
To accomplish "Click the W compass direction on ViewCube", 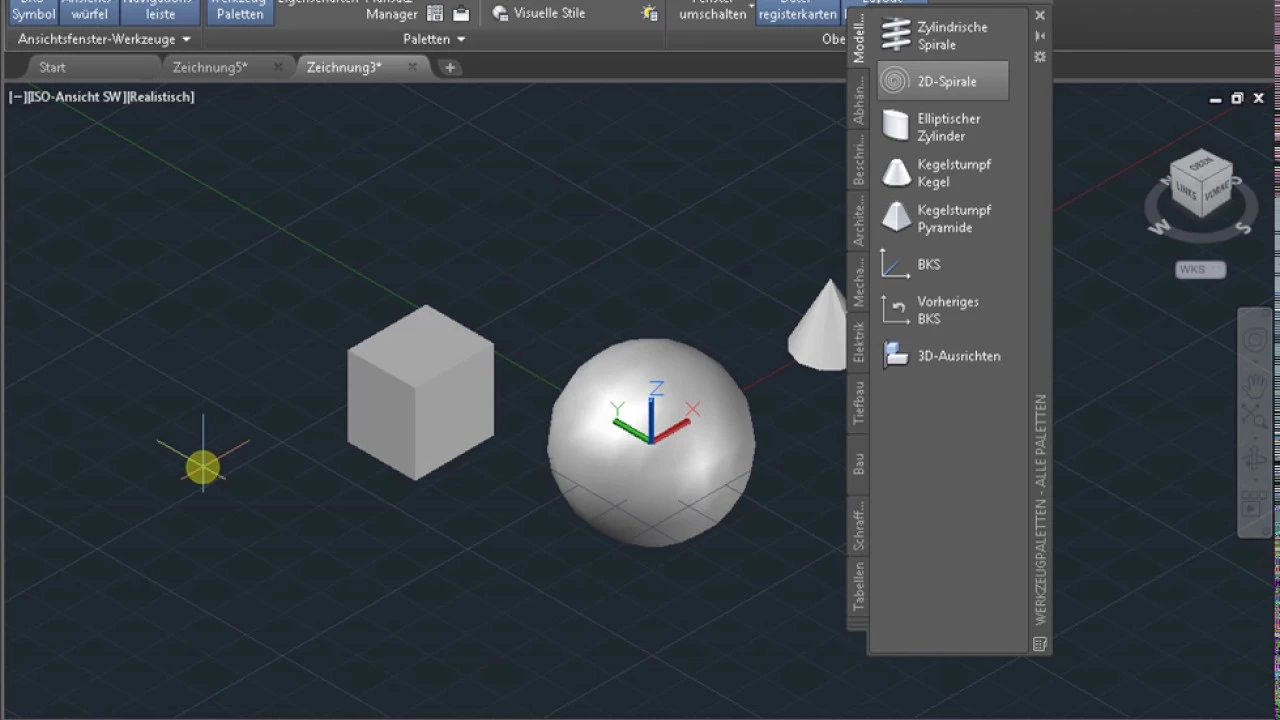I will click(1159, 228).
